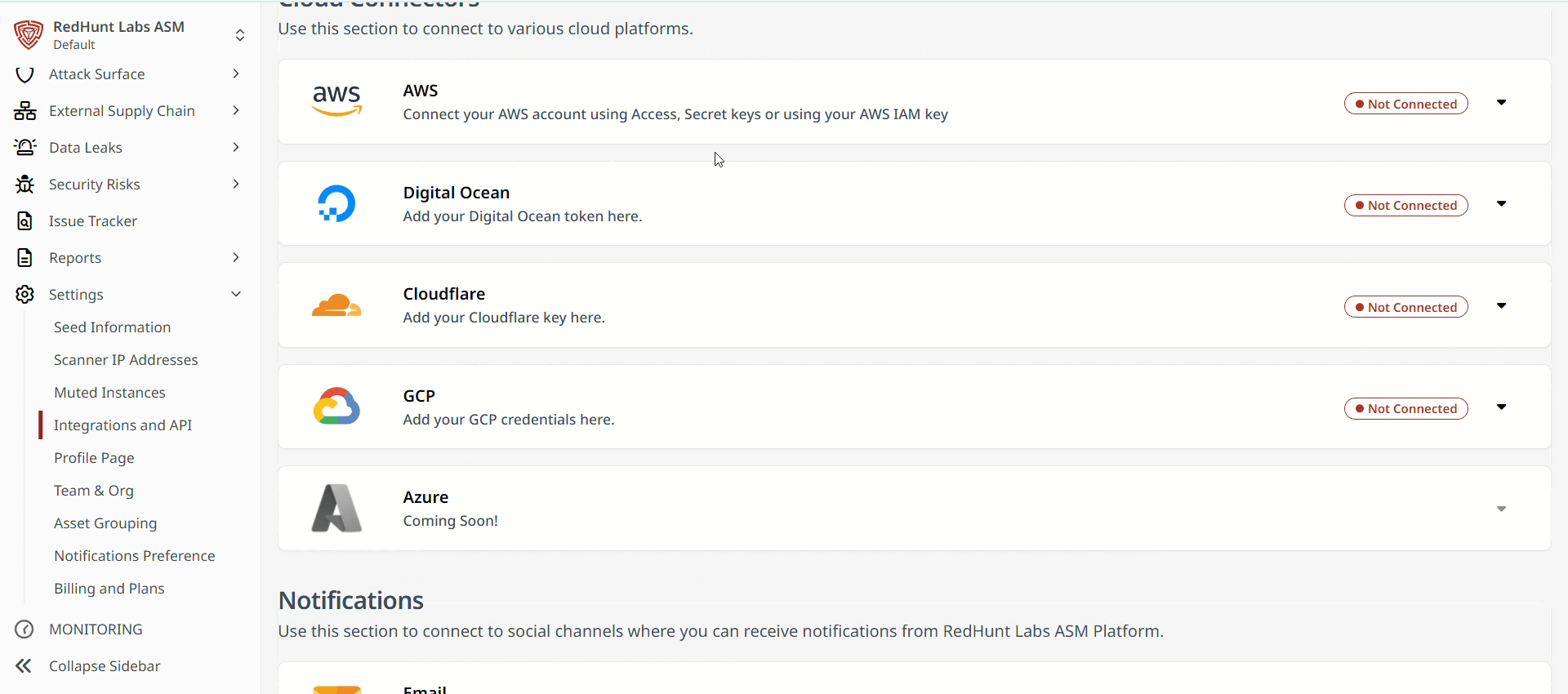Expand the AWS connector dropdown arrow
The image size is (1568, 694).
[x=1501, y=103]
